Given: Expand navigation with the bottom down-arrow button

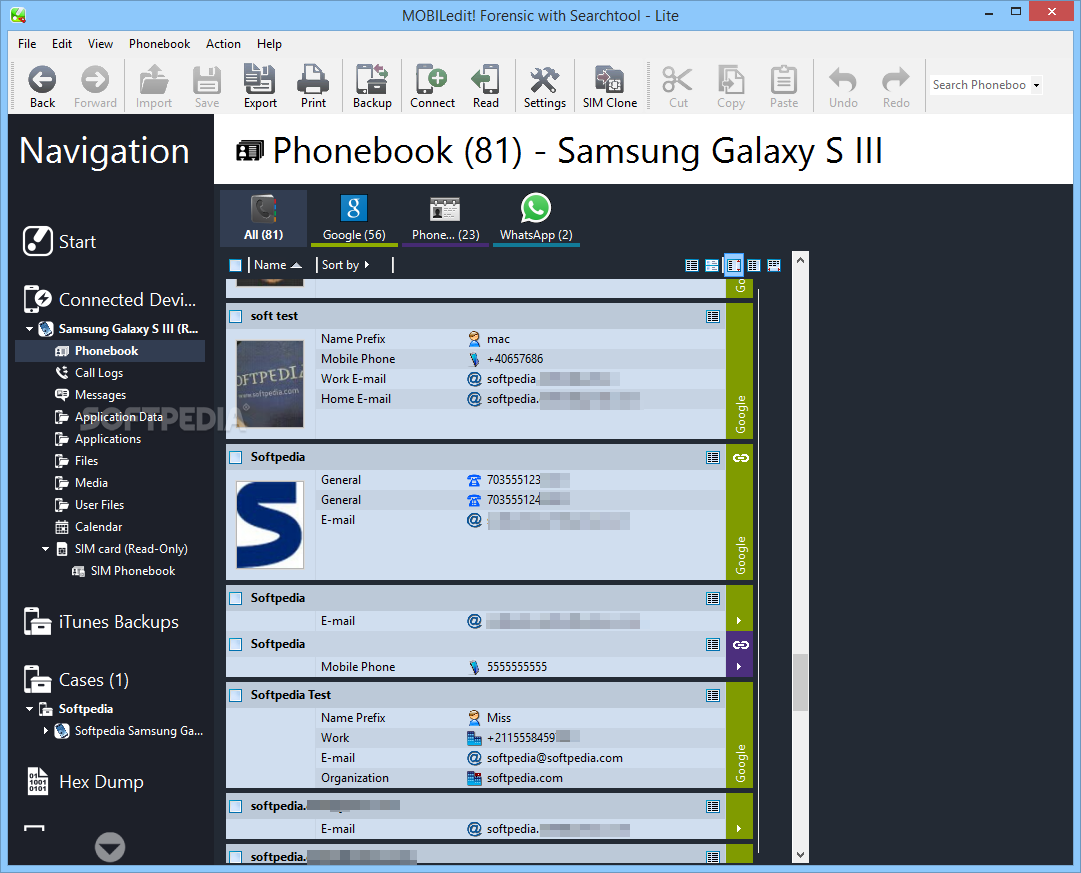Looking at the screenshot, I should click(x=110, y=847).
